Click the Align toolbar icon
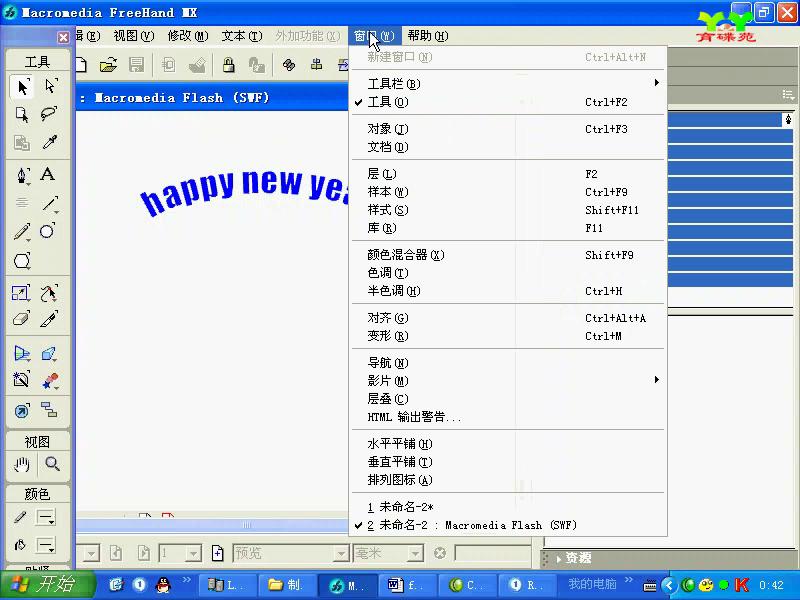This screenshot has height=600, width=800. [317, 64]
